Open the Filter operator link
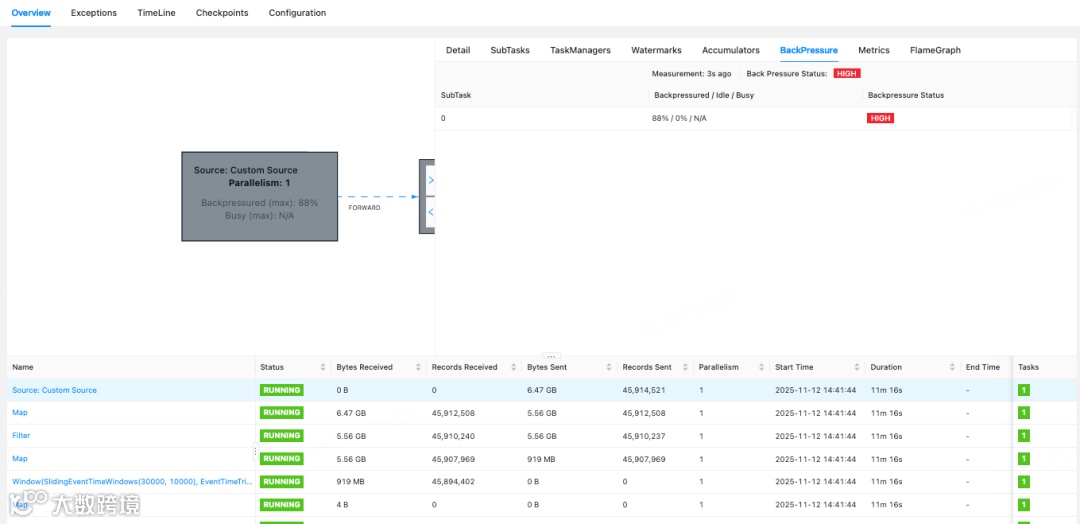This screenshot has width=1080, height=524. coord(21,436)
